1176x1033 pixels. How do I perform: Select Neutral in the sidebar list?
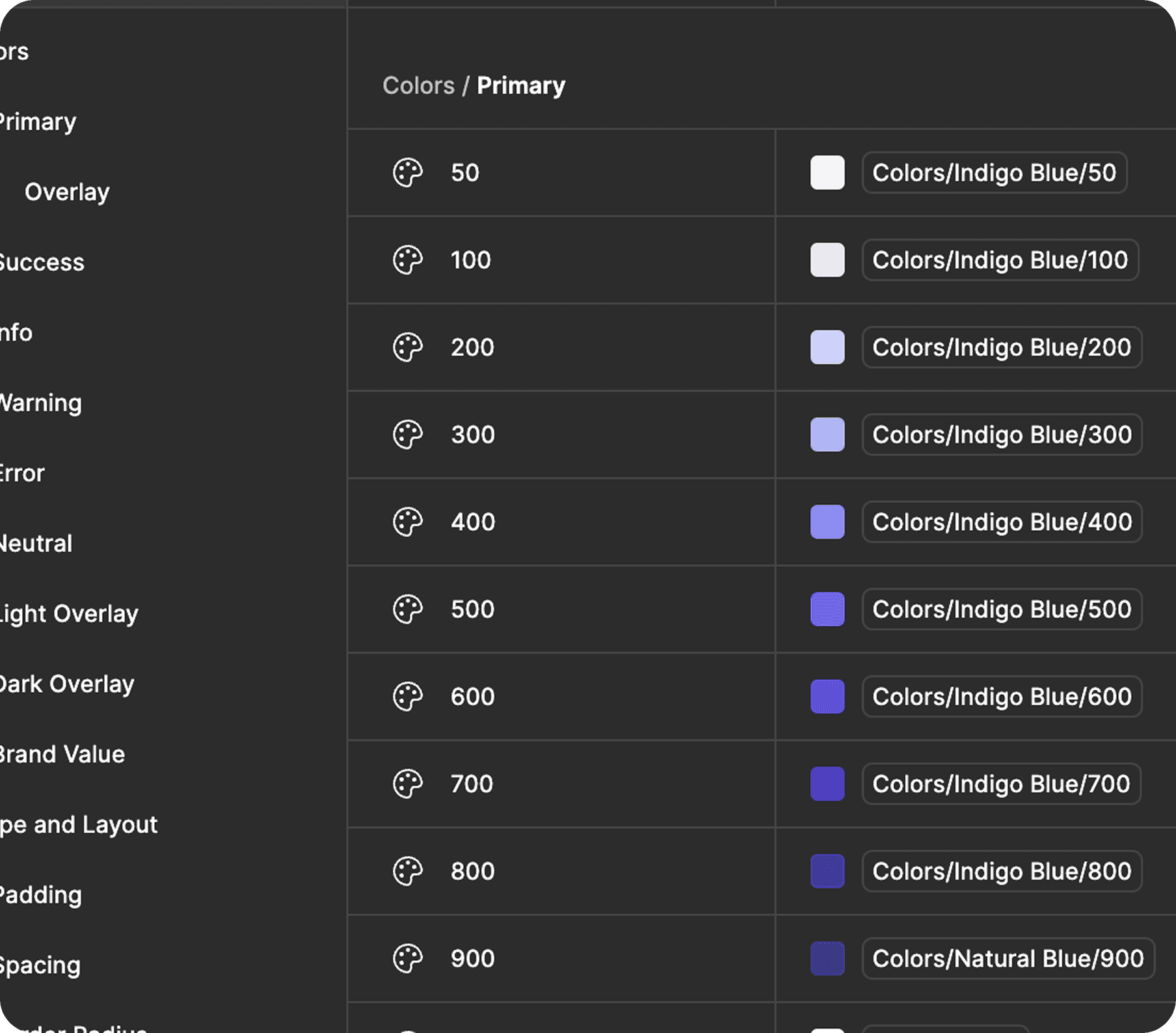pyautogui.click(x=36, y=544)
